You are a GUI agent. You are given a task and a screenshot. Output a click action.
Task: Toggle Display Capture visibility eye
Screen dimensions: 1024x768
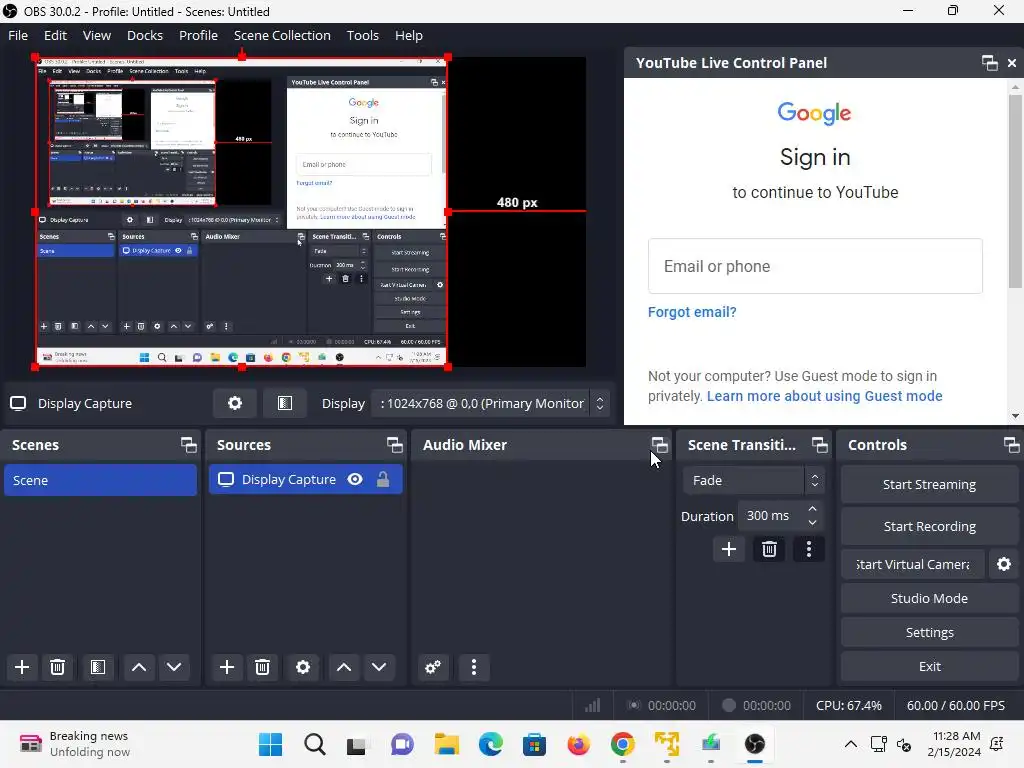pyautogui.click(x=355, y=479)
